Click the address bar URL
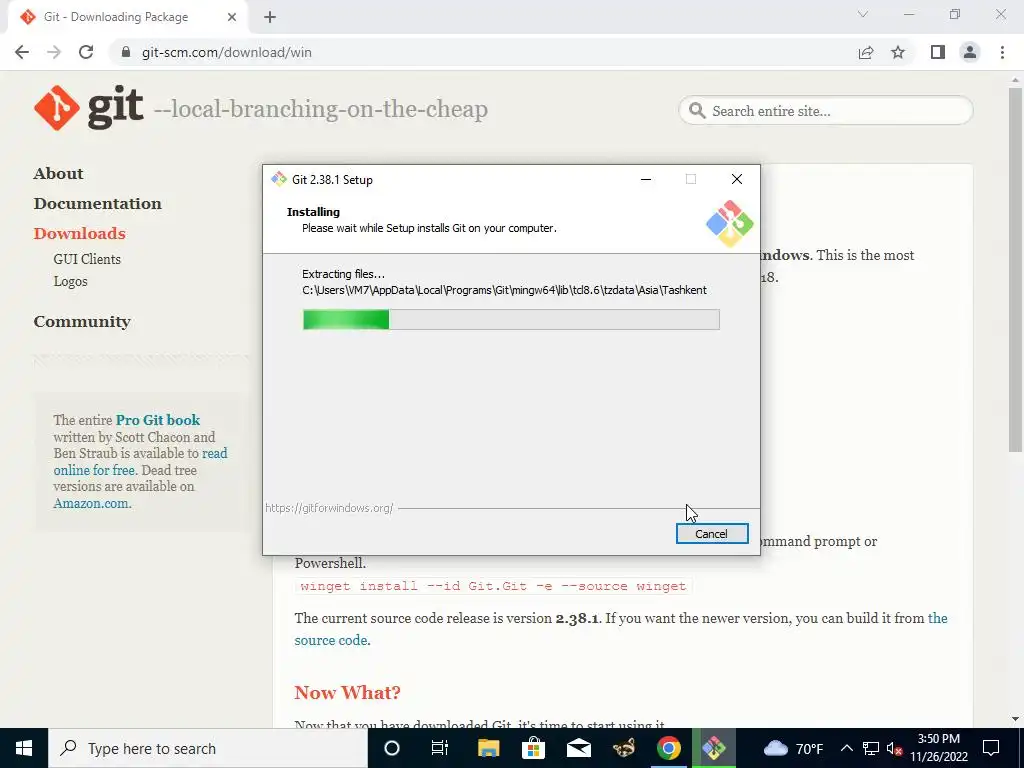The width and height of the screenshot is (1024, 768). (x=226, y=52)
